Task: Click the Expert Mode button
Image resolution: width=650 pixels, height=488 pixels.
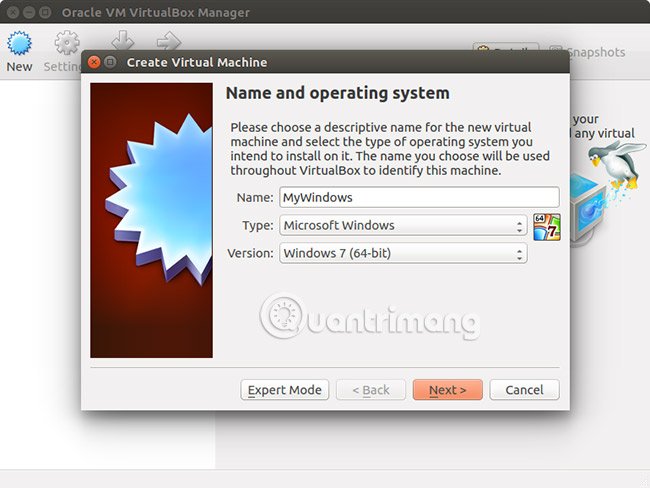Action: coord(285,390)
